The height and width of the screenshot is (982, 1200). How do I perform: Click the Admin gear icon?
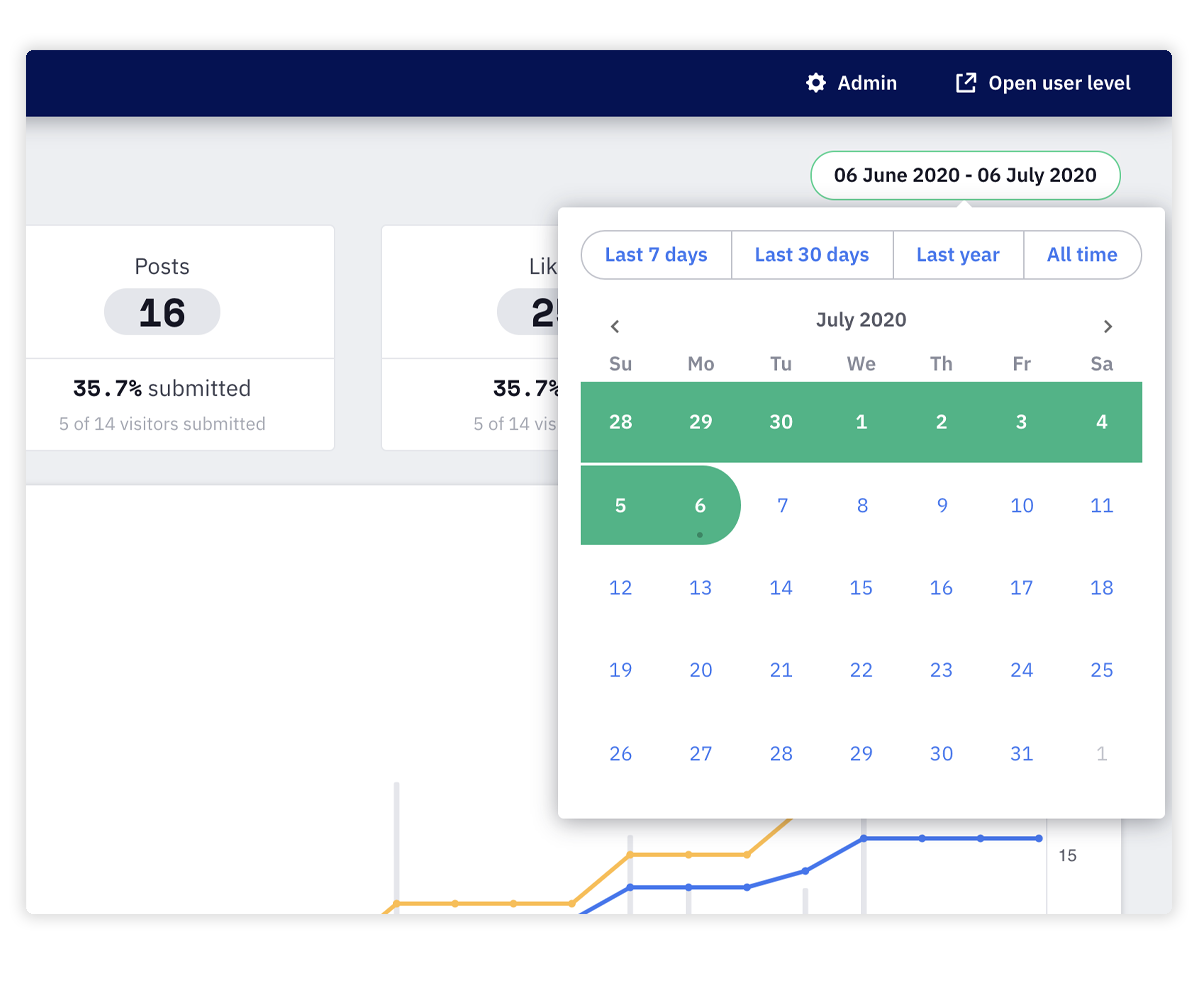point(816,83)
